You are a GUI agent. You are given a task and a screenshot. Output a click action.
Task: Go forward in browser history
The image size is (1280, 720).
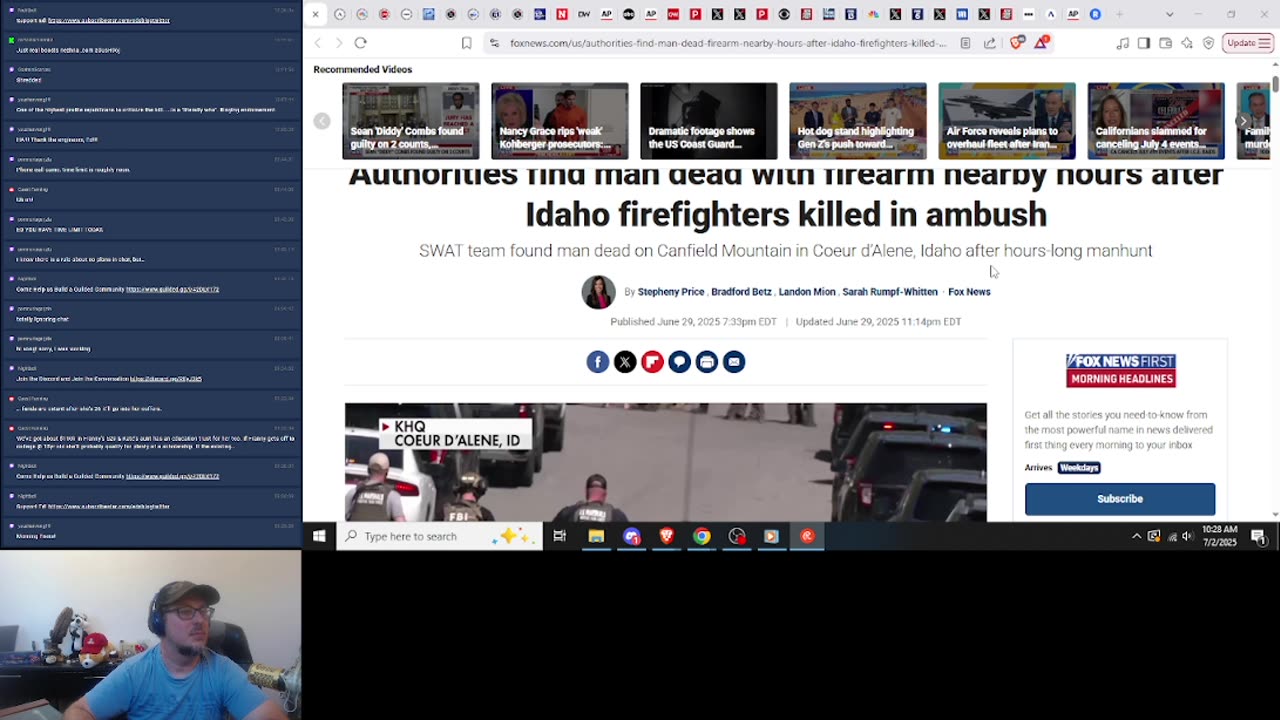coord(339,43)
